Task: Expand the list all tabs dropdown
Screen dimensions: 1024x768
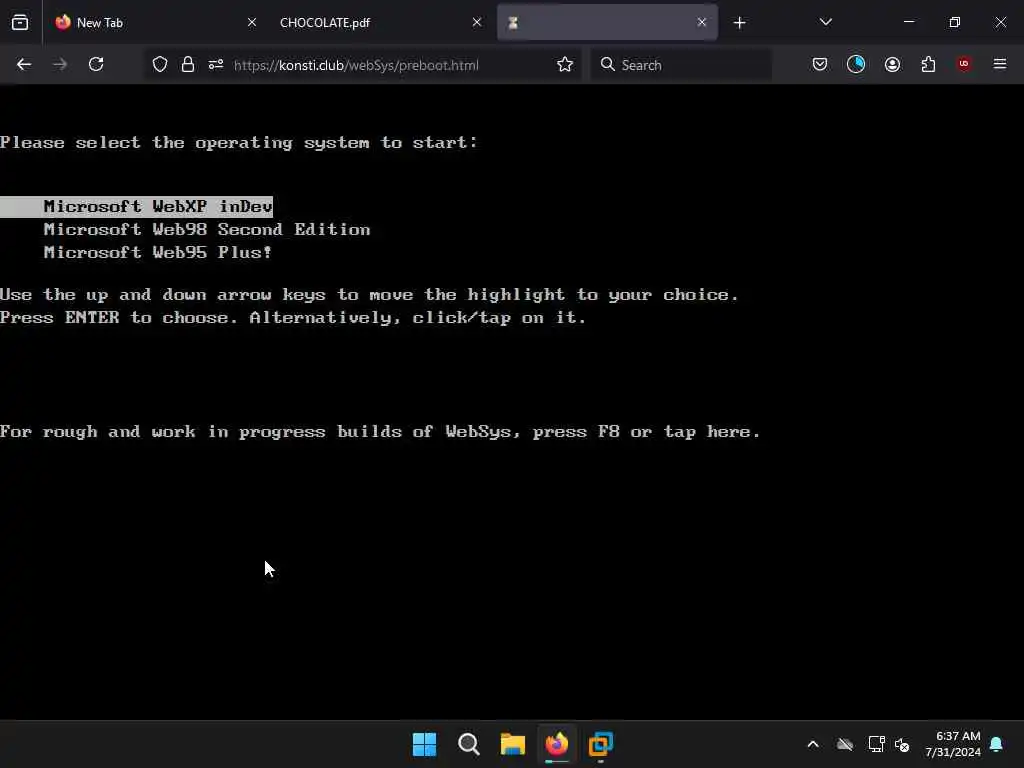Action: point(825,22)
